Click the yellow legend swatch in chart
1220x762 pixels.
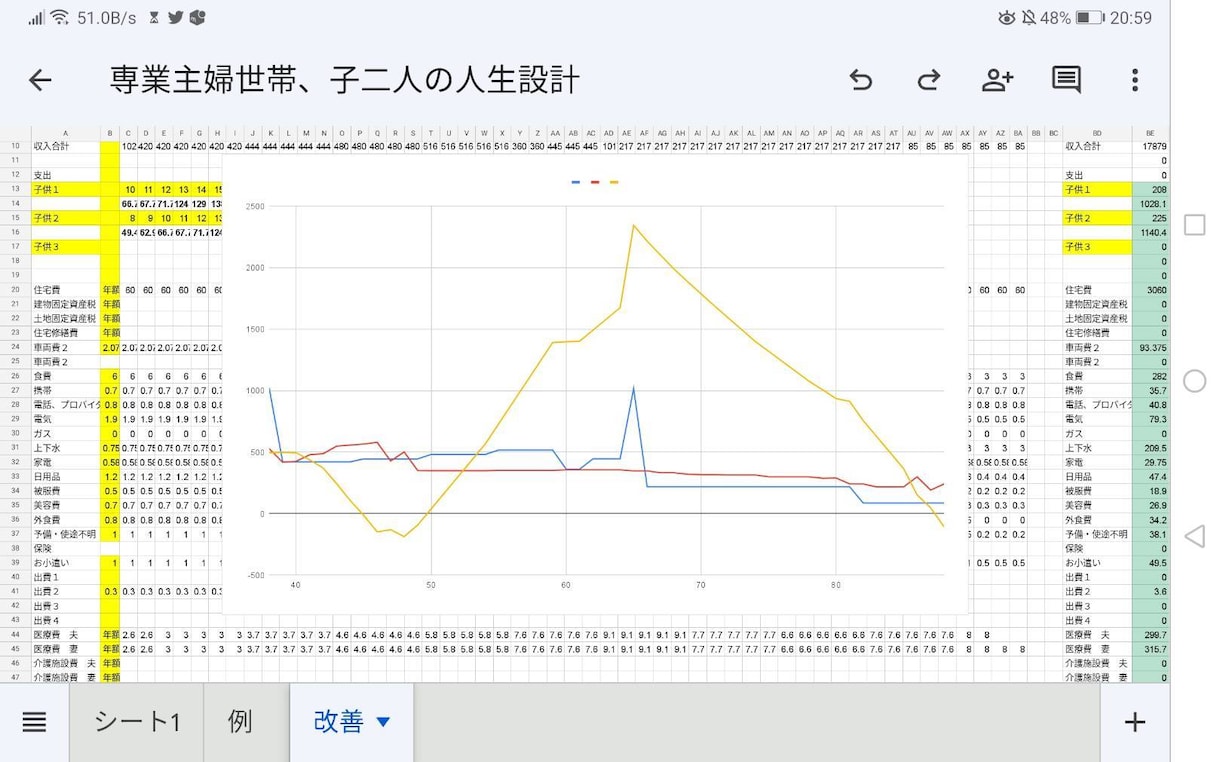(x=614, y=183)
